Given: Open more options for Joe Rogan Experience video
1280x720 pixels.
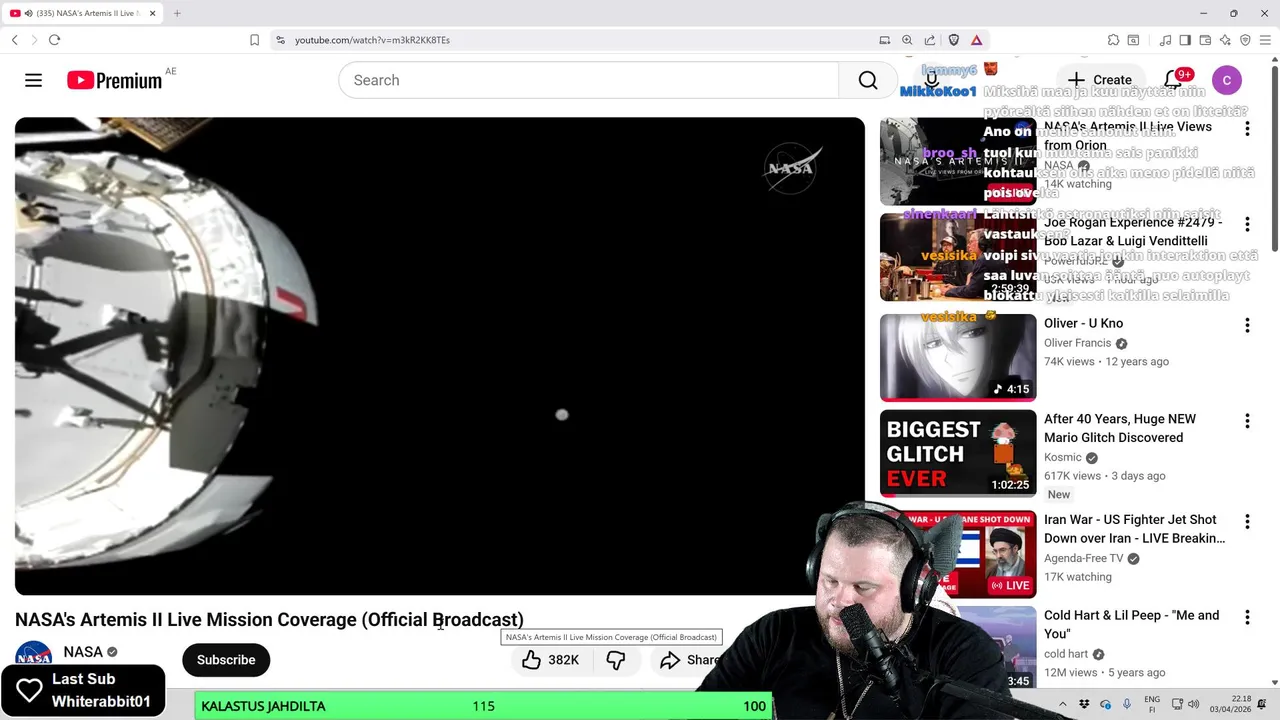Looking at the screenshot, I should tap(1247, 225).
